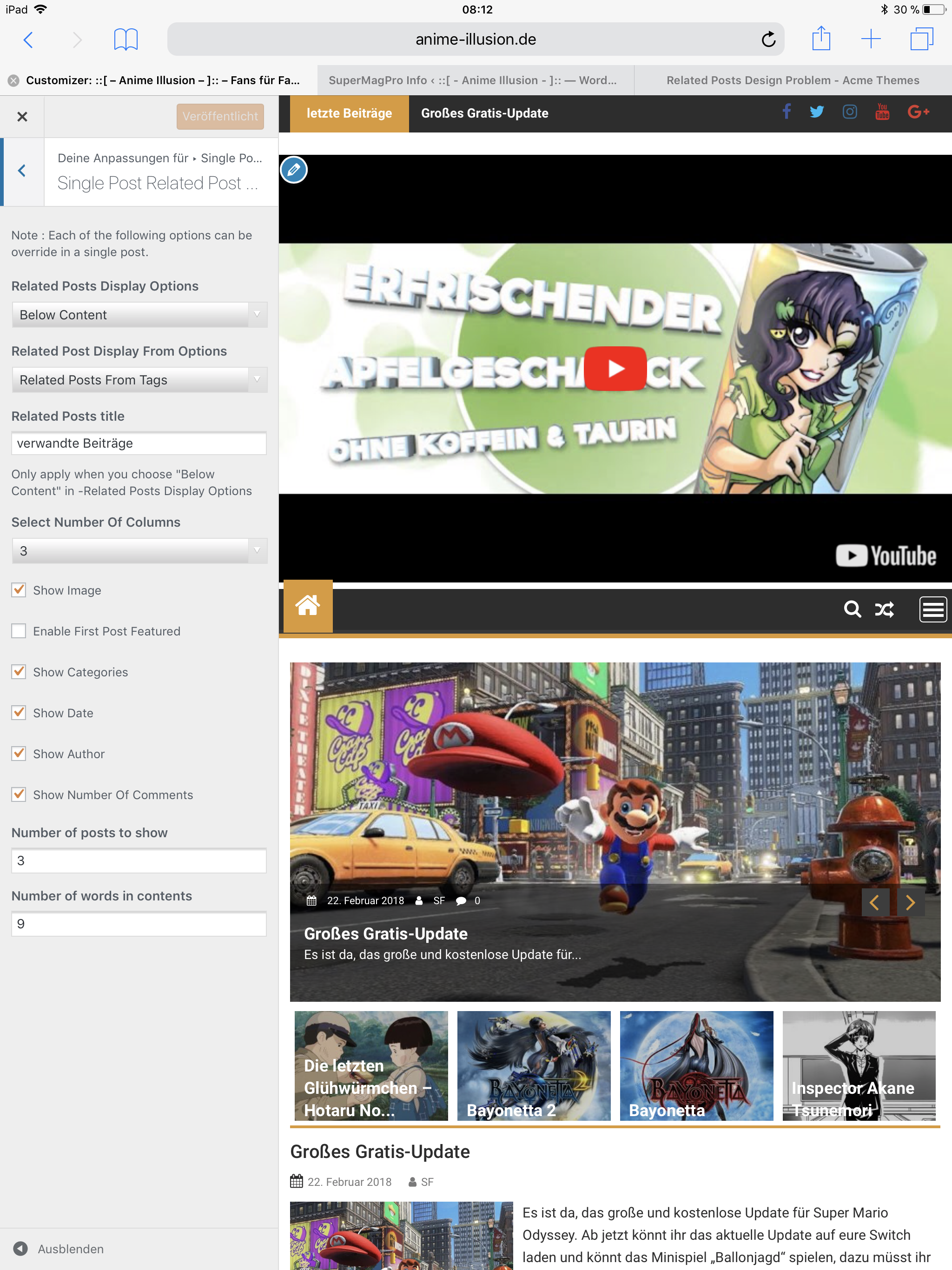
Task: Click the Veröffentlicht publish button
Action: tap(220, 116)
